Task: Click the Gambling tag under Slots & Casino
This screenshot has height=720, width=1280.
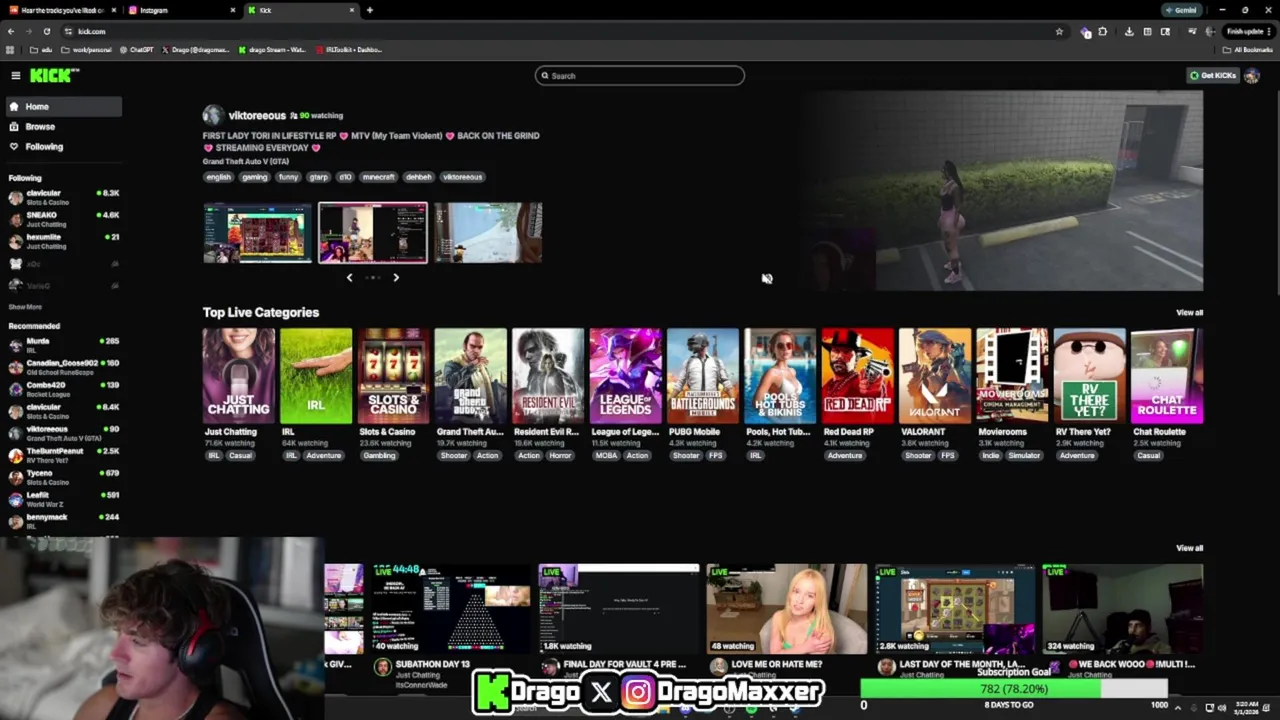Action: click(x=379, y=455)
